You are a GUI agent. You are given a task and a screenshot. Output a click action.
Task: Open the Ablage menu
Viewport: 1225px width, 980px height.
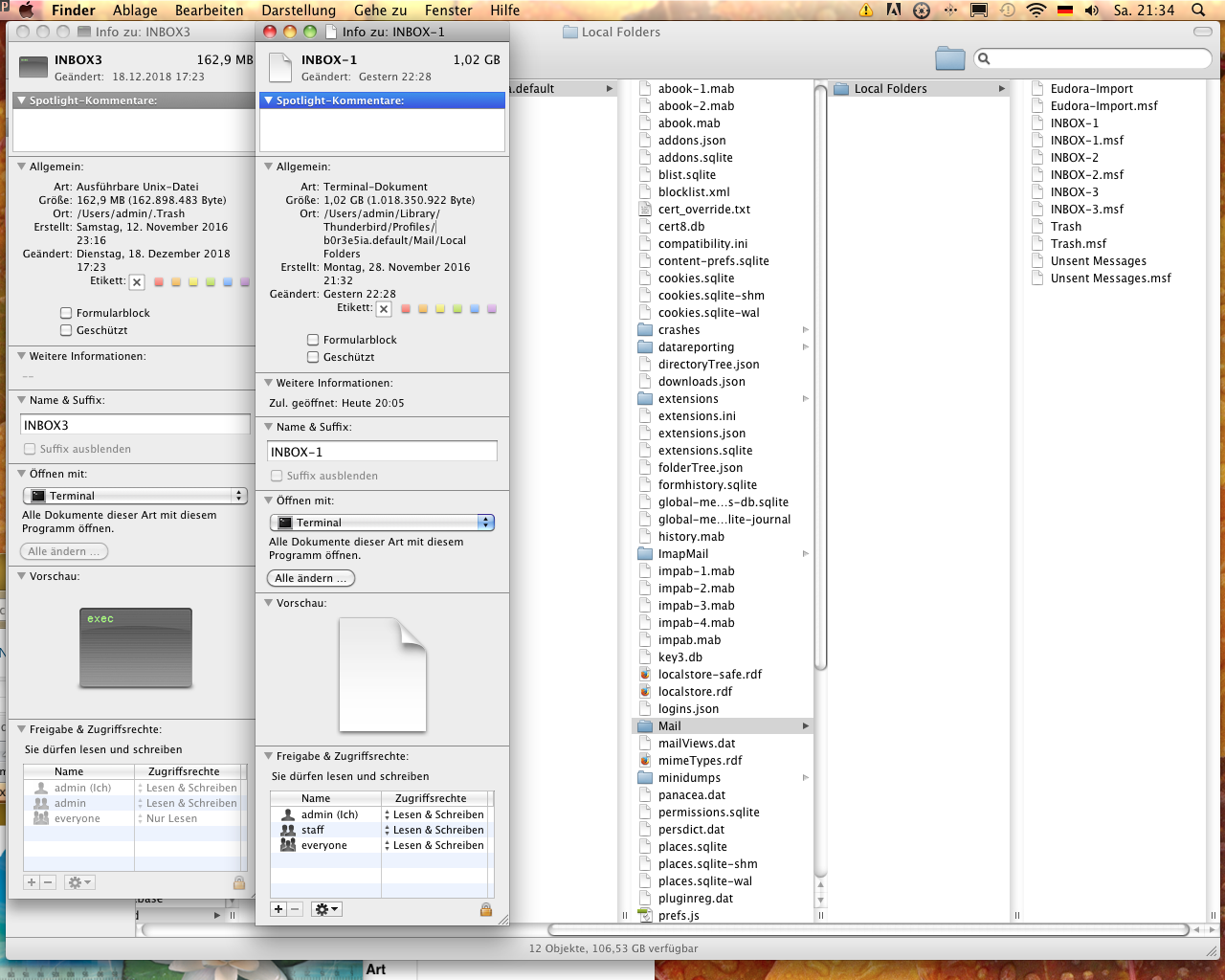[x=135, y=11]
